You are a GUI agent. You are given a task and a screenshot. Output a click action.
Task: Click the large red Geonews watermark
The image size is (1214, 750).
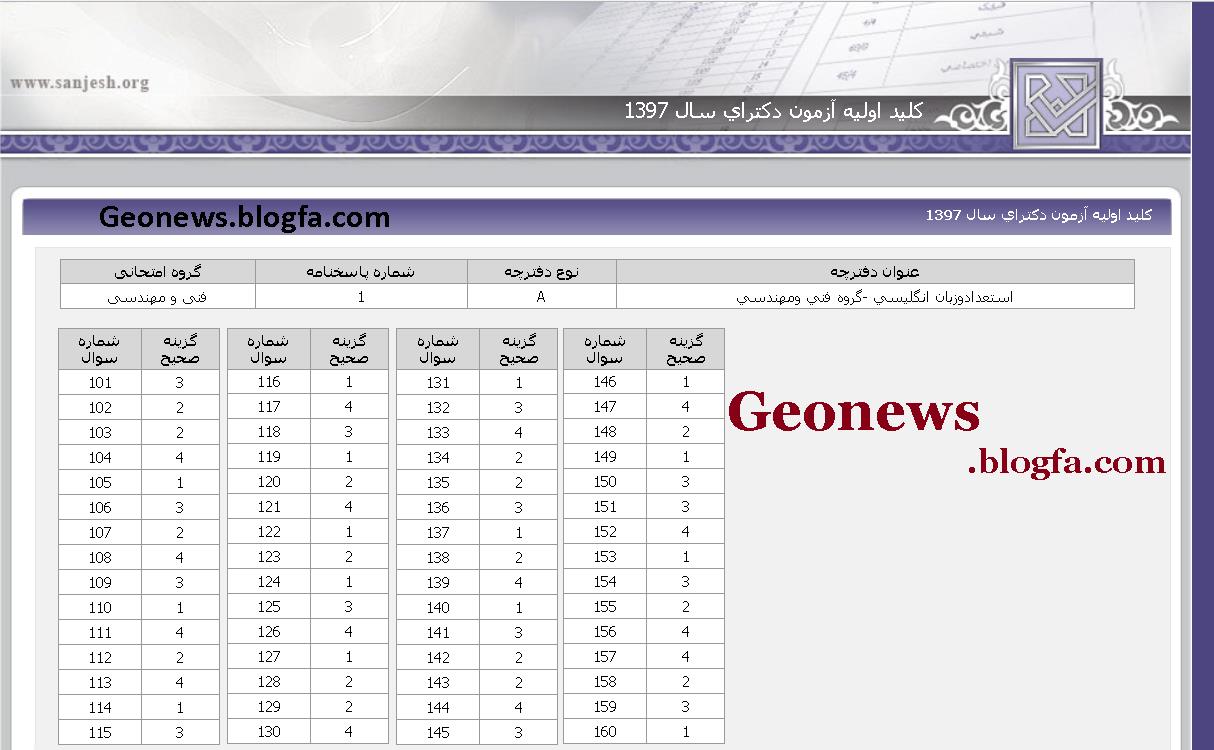[x=854, y=411]
